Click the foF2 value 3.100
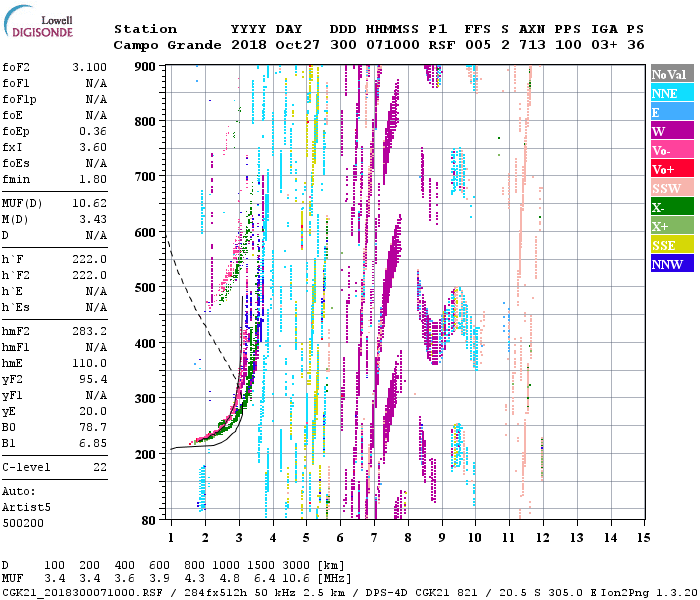 [x=89, y=67]
